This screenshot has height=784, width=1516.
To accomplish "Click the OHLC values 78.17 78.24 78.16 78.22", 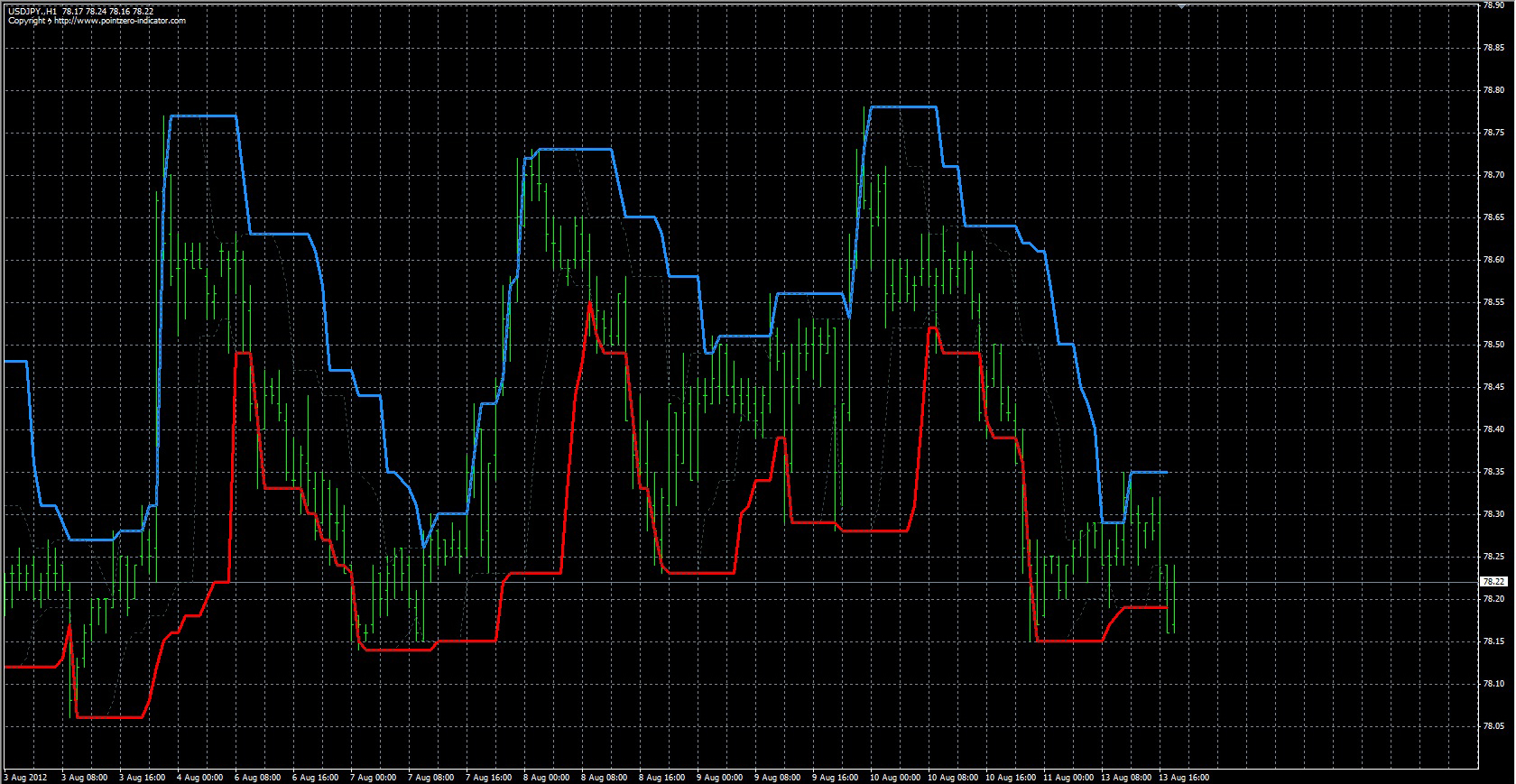I will (107, 12).
